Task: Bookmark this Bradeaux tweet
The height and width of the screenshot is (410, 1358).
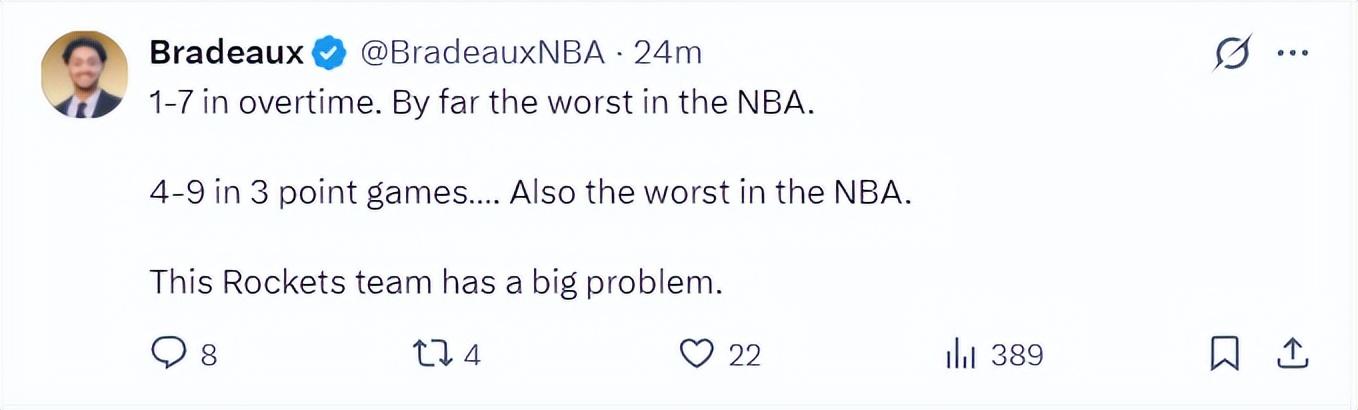Action: [x=1224, y=353]
